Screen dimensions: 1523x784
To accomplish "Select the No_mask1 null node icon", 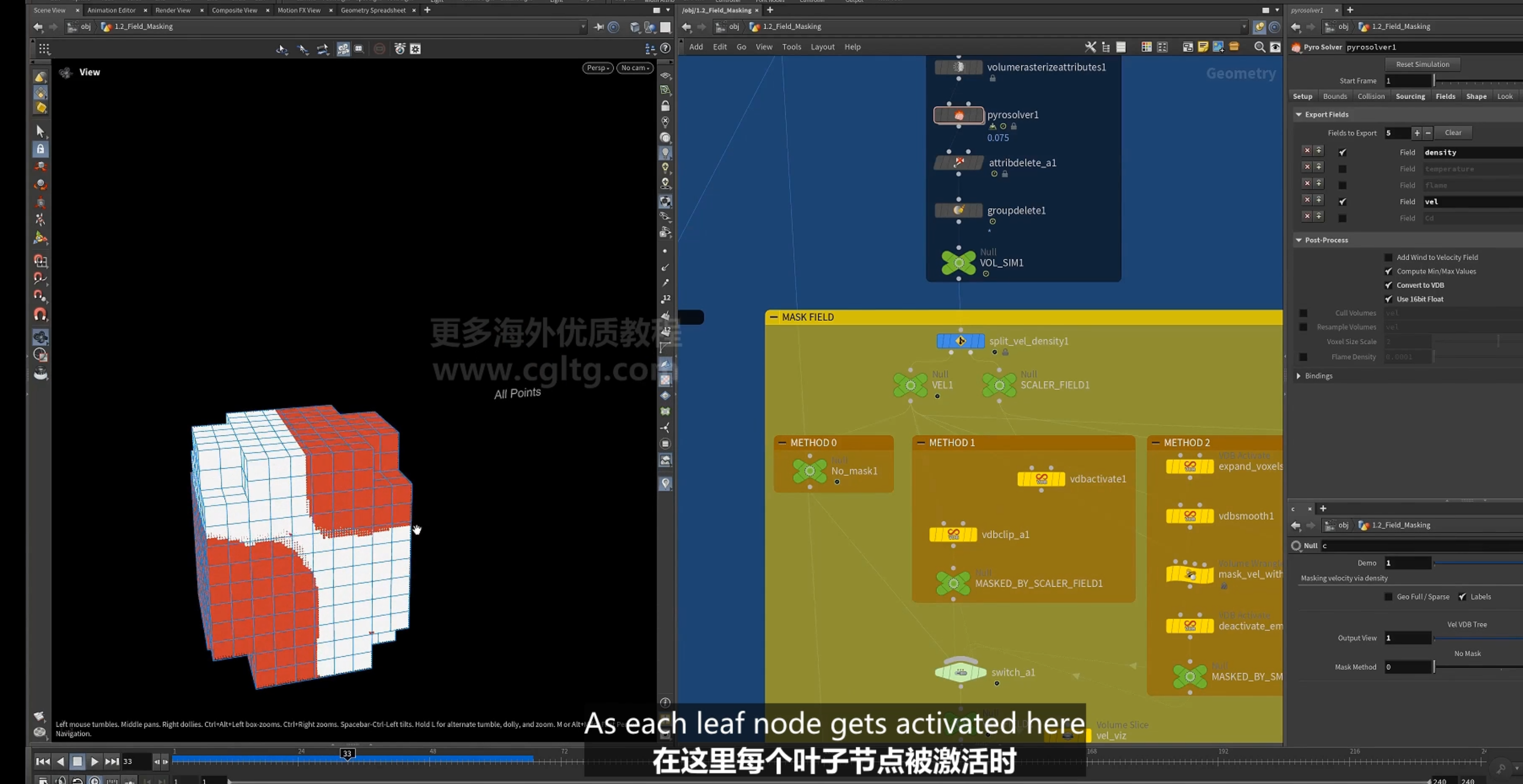I will point(809,471).
